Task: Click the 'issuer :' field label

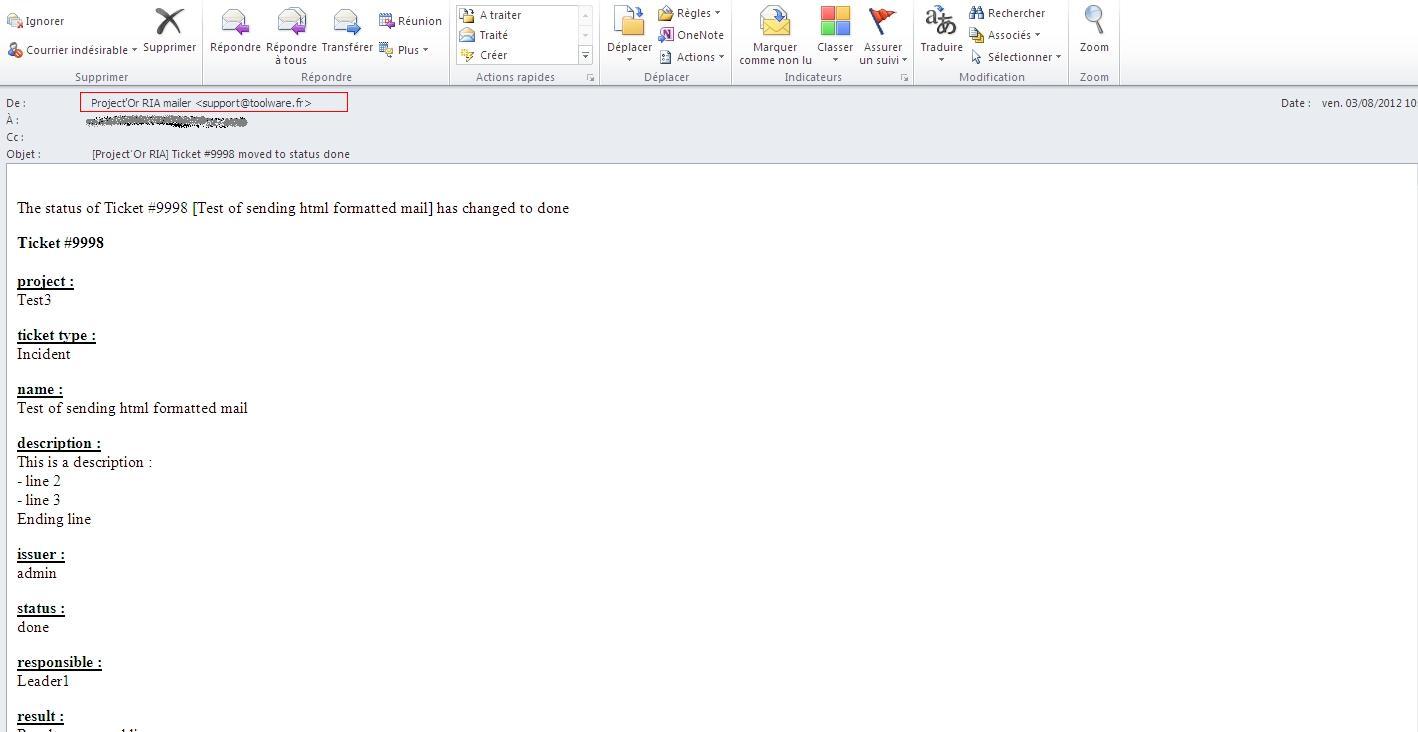Action: (41, 554)
